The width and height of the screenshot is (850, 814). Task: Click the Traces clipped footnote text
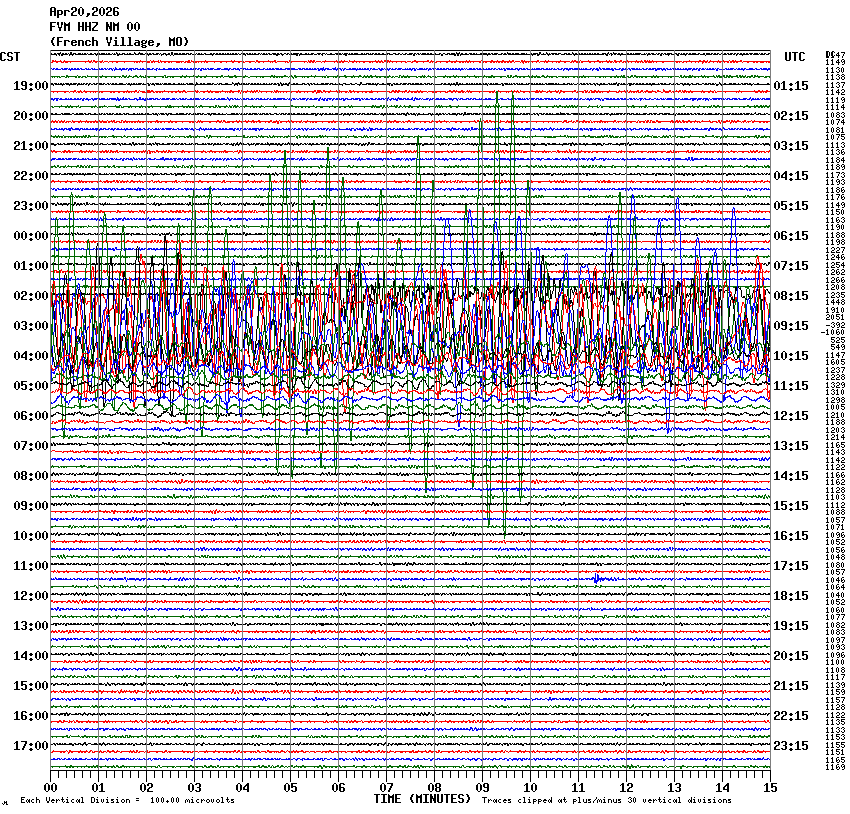point(606,800)
